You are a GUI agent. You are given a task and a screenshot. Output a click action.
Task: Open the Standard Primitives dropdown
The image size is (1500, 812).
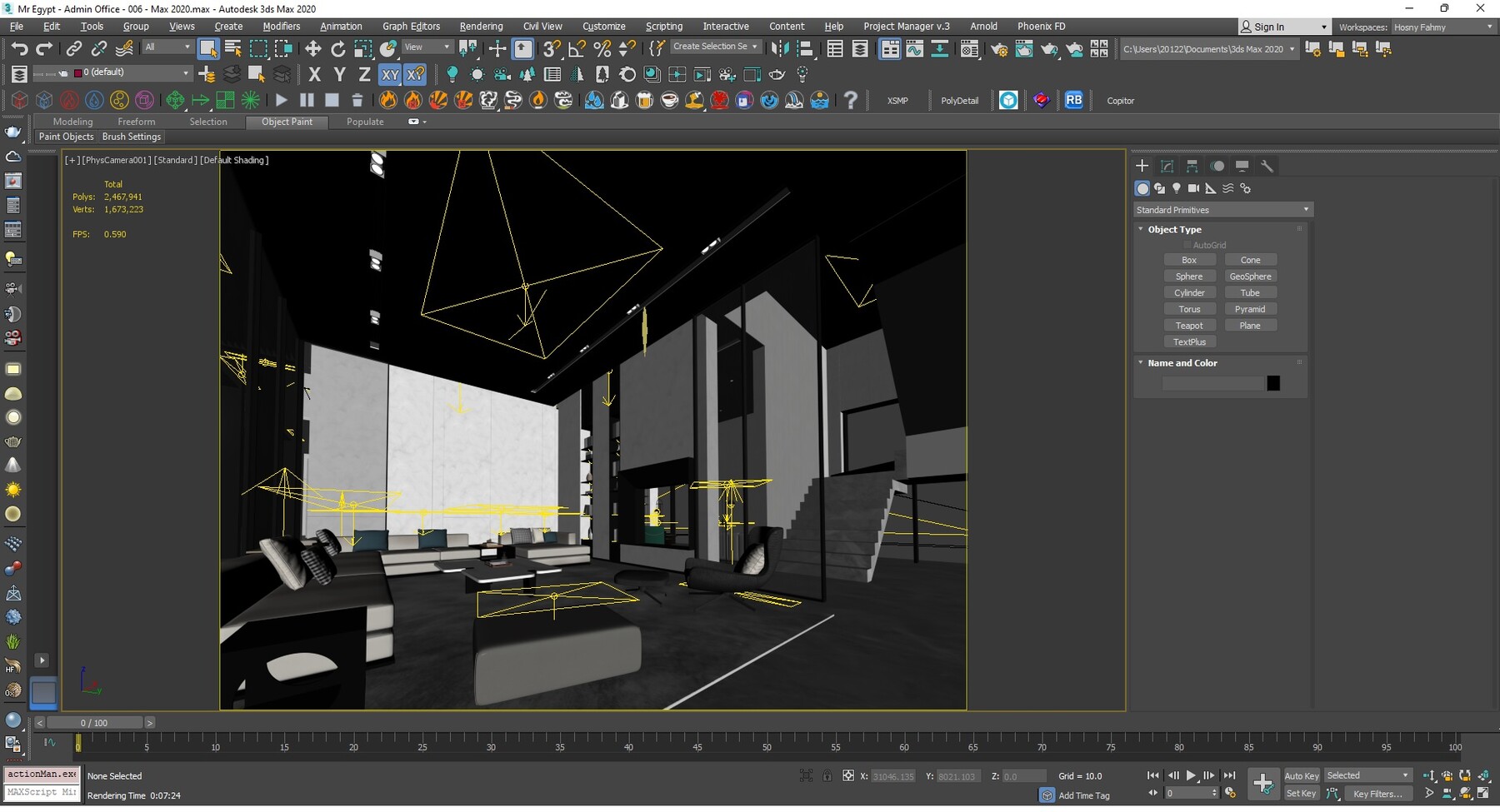(1222, 210)
